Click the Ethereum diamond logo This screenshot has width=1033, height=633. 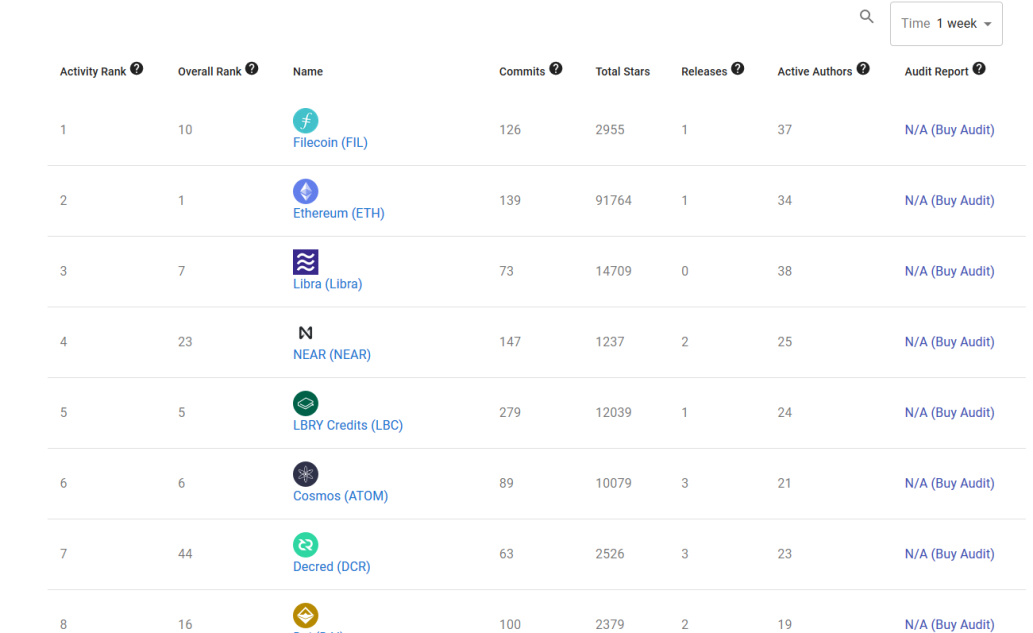pos(306,191)
